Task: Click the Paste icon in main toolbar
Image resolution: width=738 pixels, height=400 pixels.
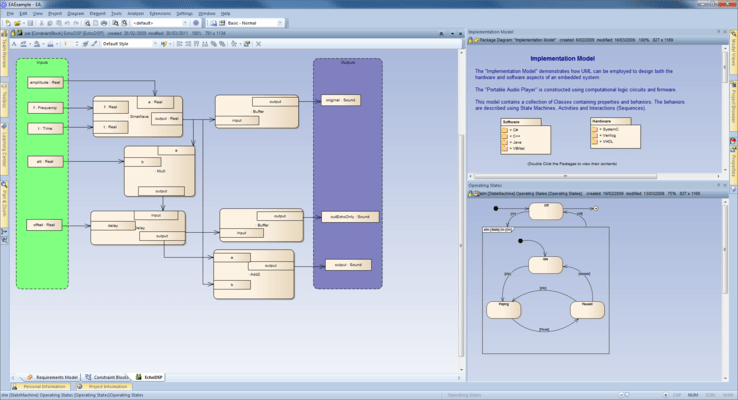Action: pos(58,23)
